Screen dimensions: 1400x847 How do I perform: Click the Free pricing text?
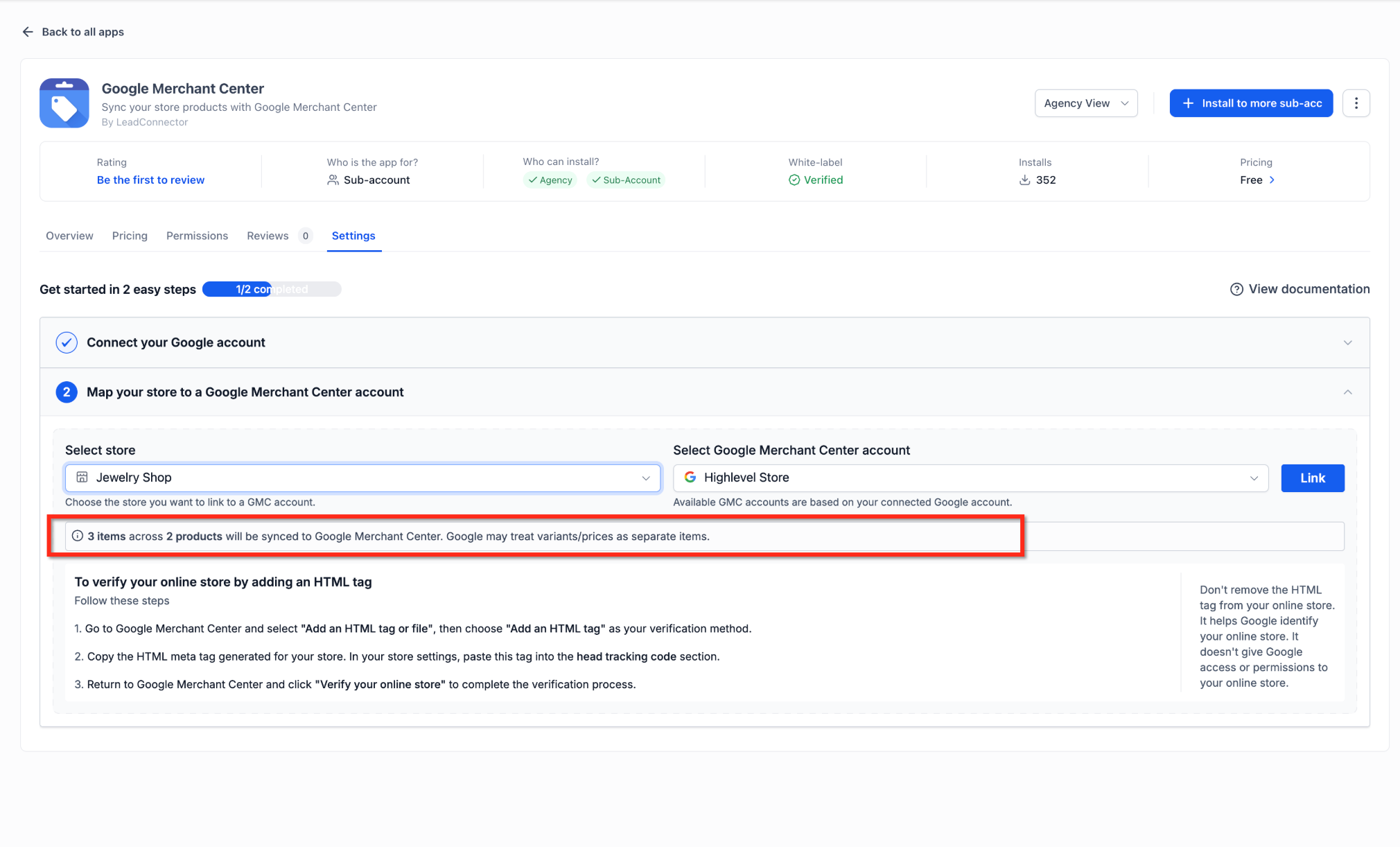click(x=1251, y=180)
